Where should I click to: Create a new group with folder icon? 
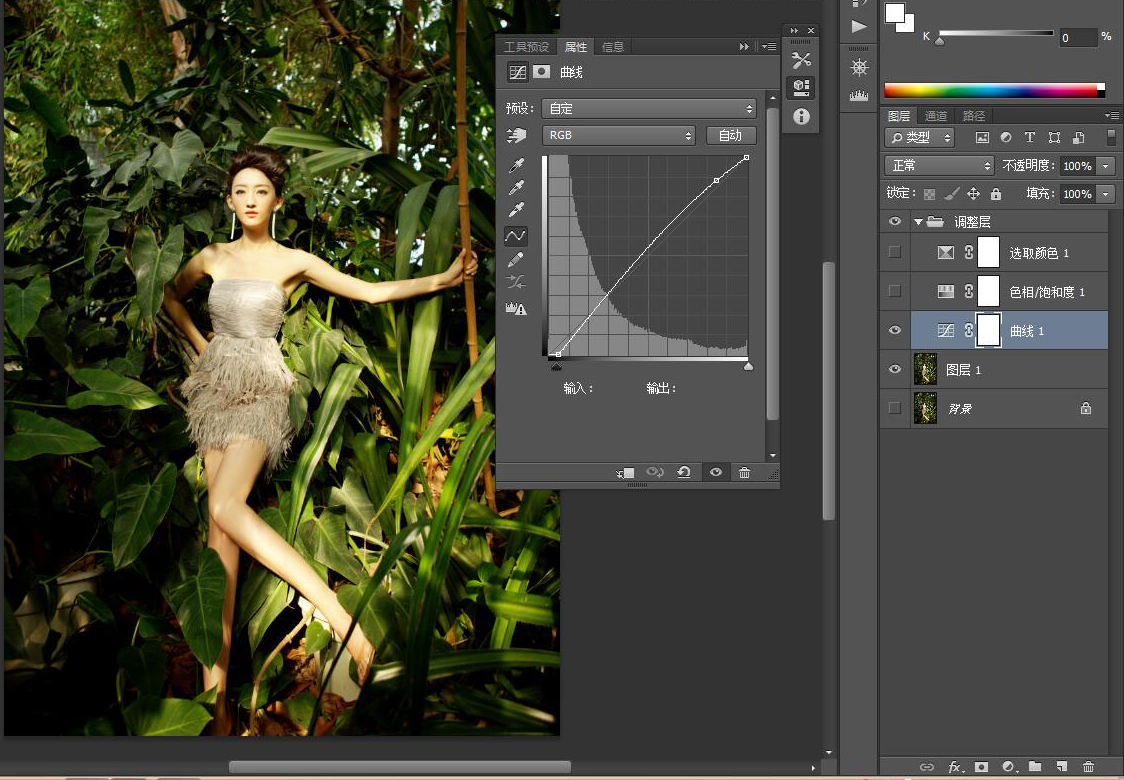point(1035,767)
